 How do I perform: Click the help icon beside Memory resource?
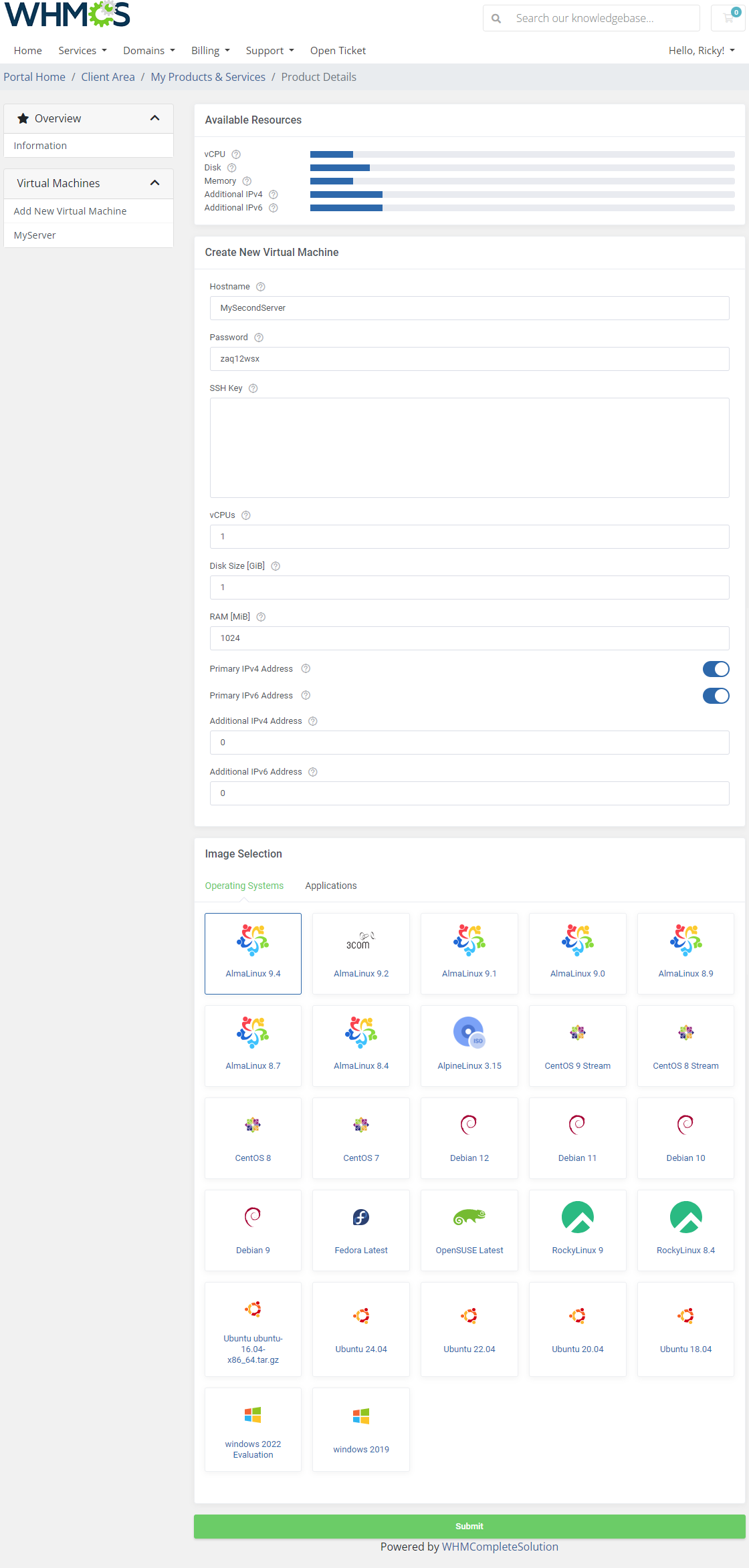(247, 181)
